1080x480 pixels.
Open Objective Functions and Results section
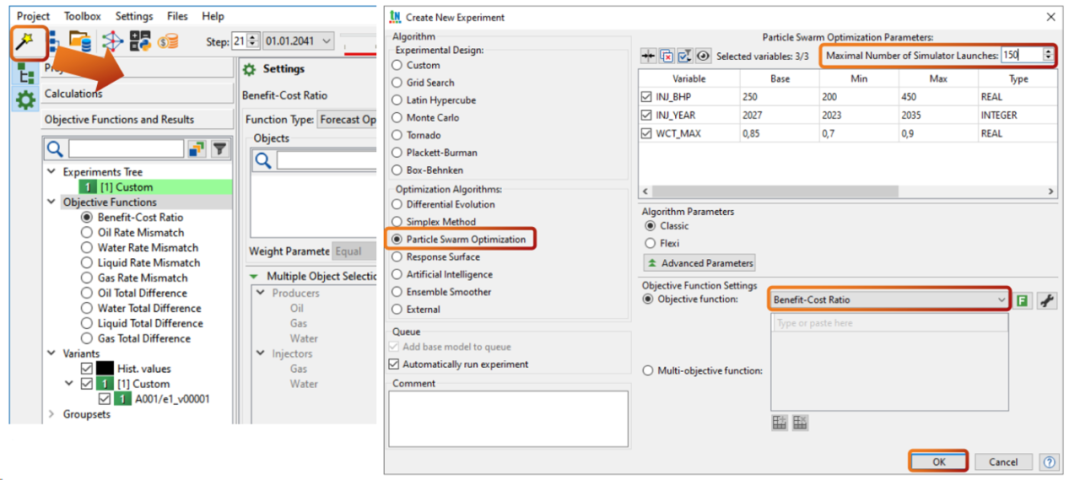137,119
